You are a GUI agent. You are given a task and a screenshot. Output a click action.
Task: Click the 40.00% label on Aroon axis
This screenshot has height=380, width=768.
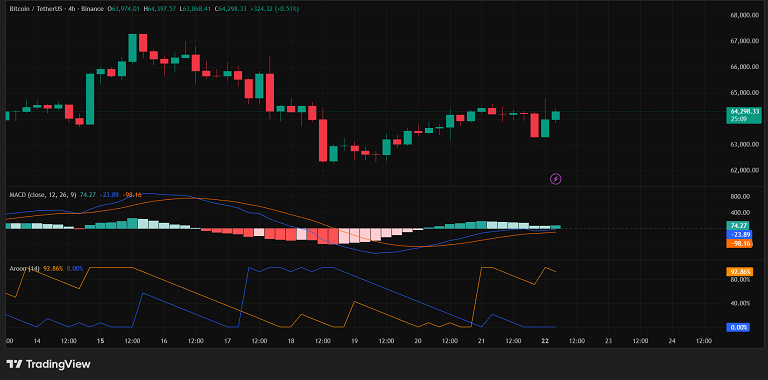coord(741,304)
